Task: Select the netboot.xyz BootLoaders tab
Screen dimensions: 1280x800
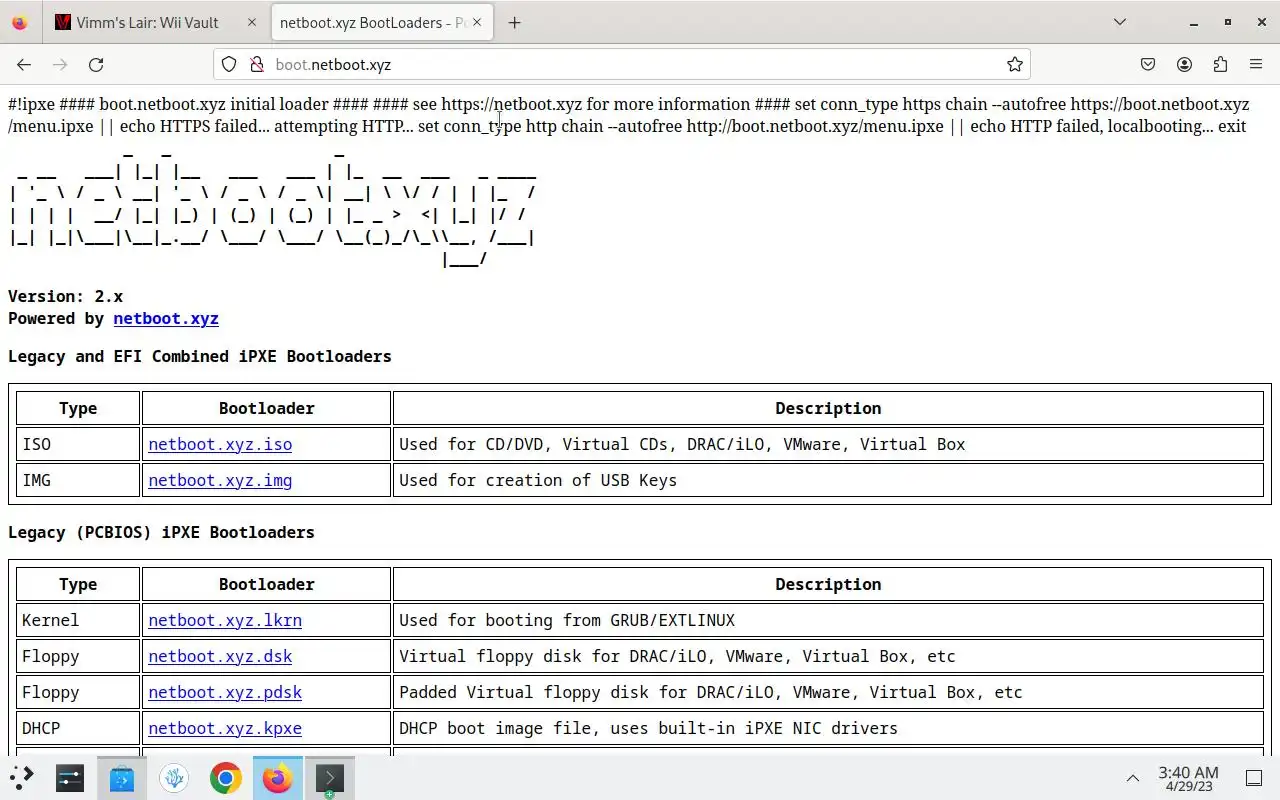Action: pos(380,22)
